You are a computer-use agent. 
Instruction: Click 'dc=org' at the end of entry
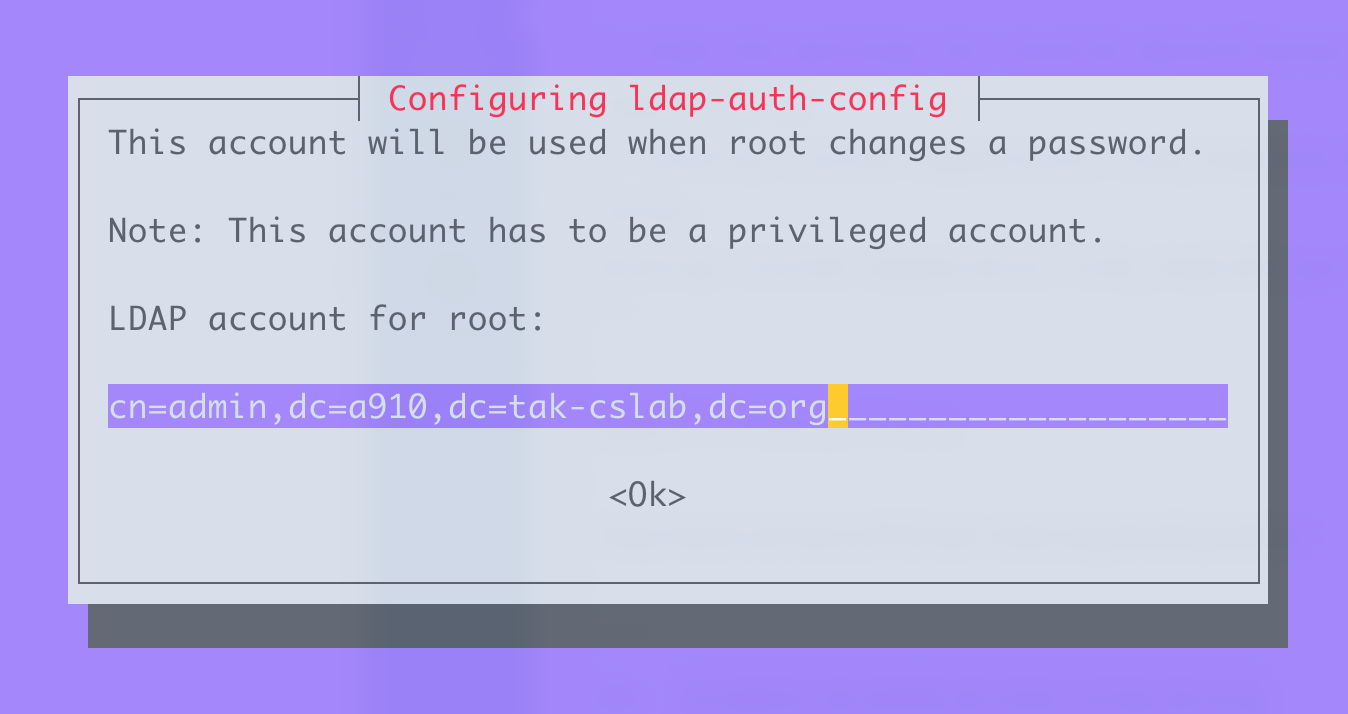pos(768,408)
